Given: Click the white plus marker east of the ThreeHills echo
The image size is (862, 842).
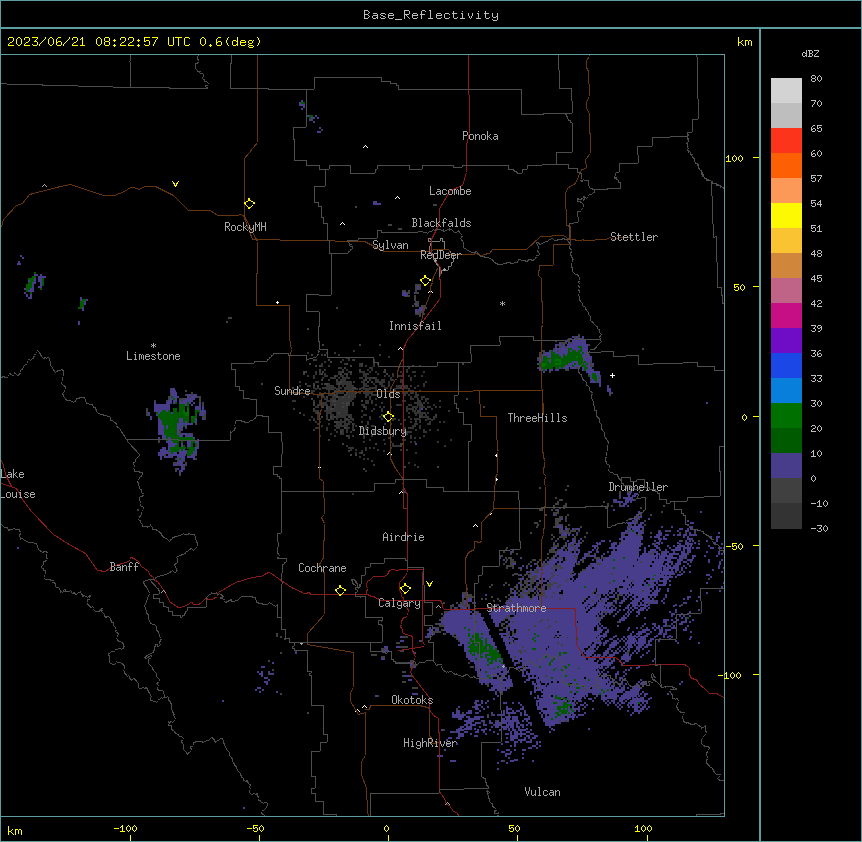Looking at the screenshot, I should [x=612, y=375].
